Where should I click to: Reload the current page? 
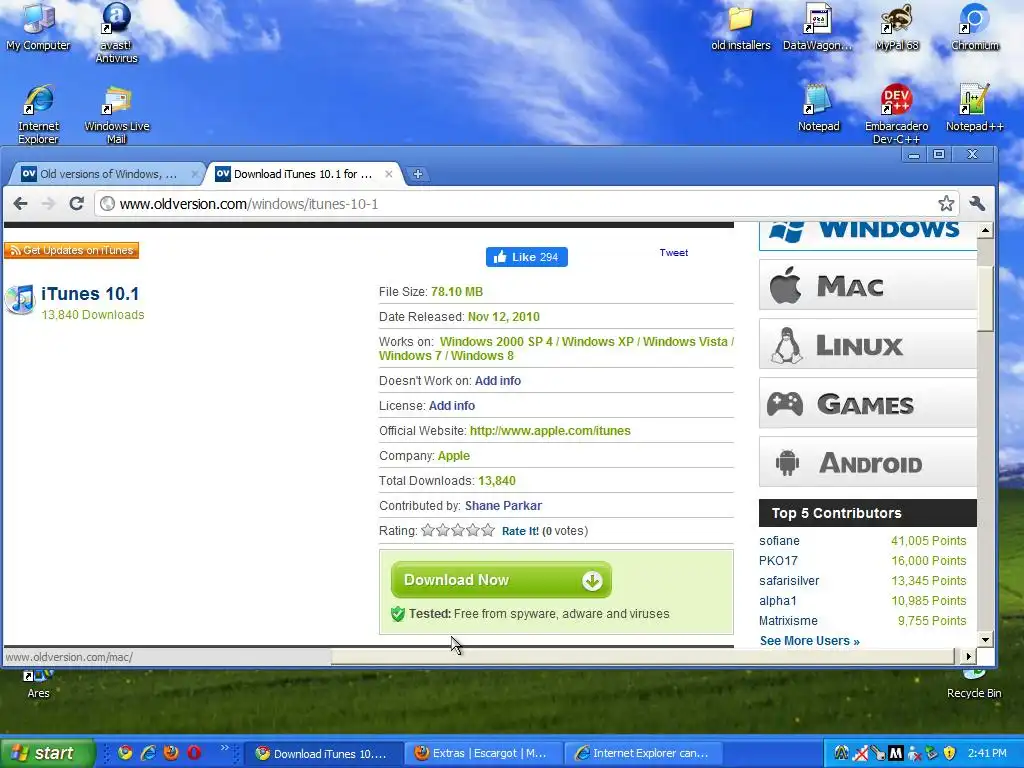click(x=76, y=204)
